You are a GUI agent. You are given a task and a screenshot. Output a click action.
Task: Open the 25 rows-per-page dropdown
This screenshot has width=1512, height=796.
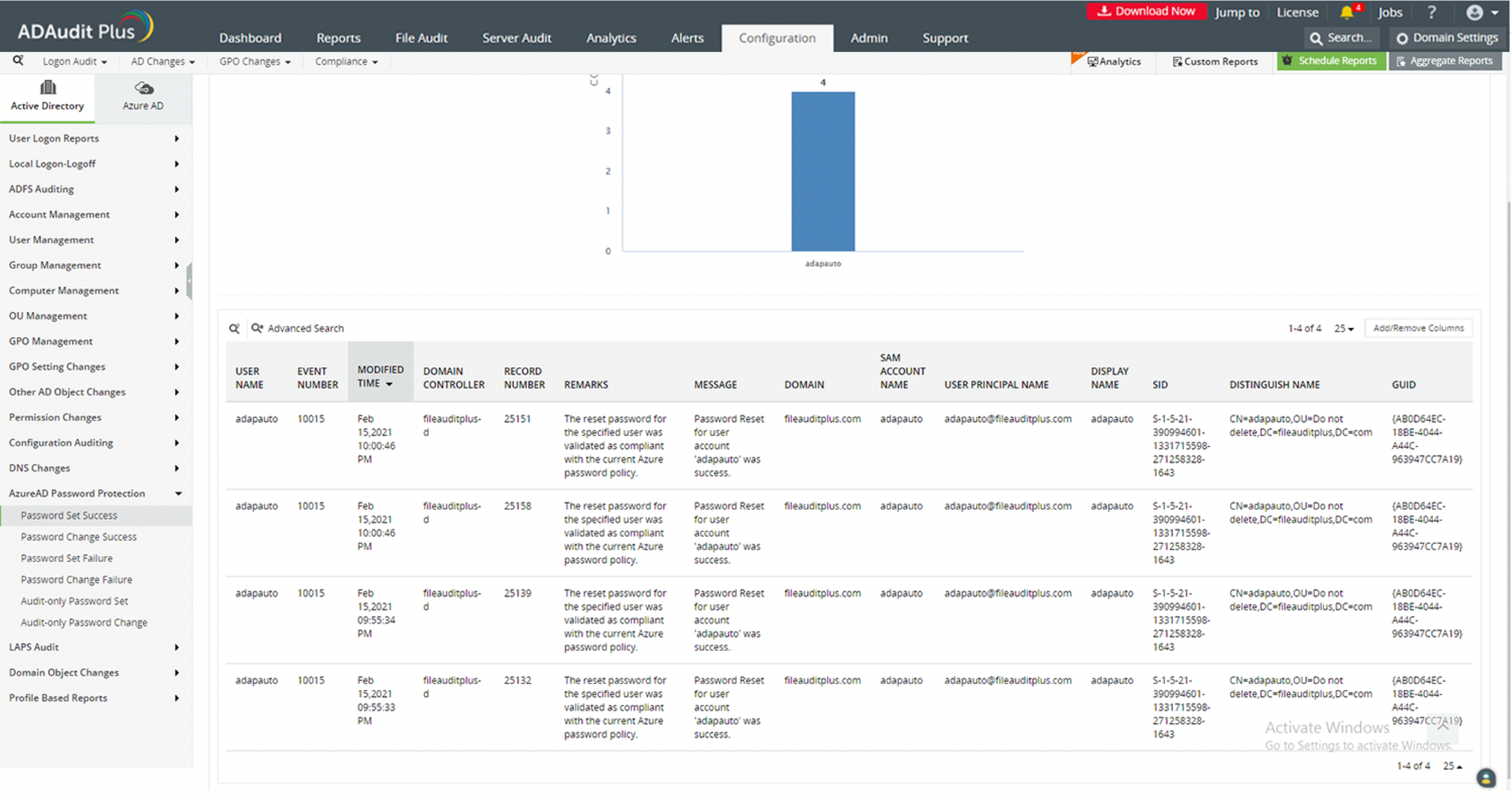(1344, 328)
